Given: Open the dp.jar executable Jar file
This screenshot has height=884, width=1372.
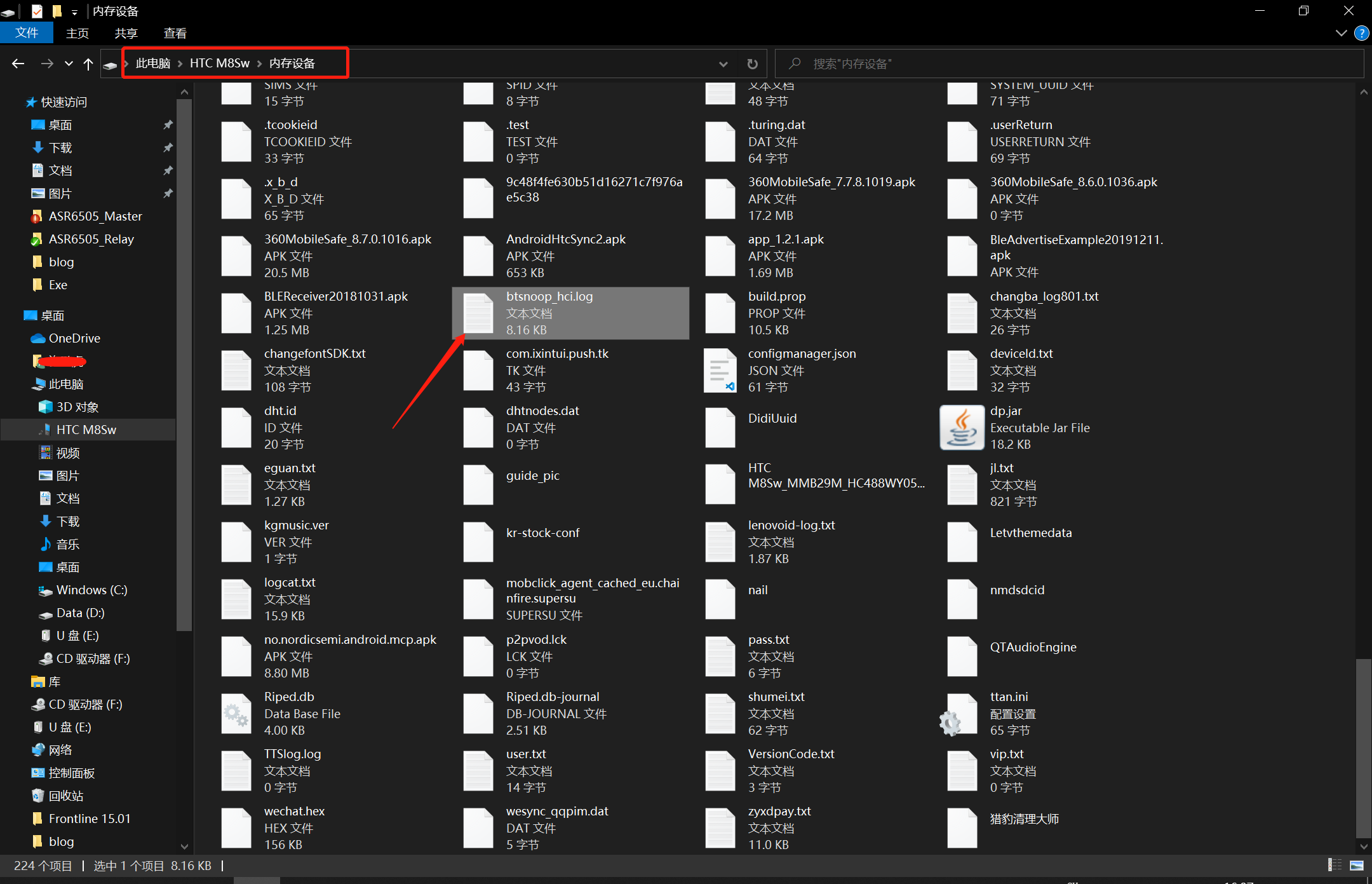Looking at the screenshot, I should (962, 427).
